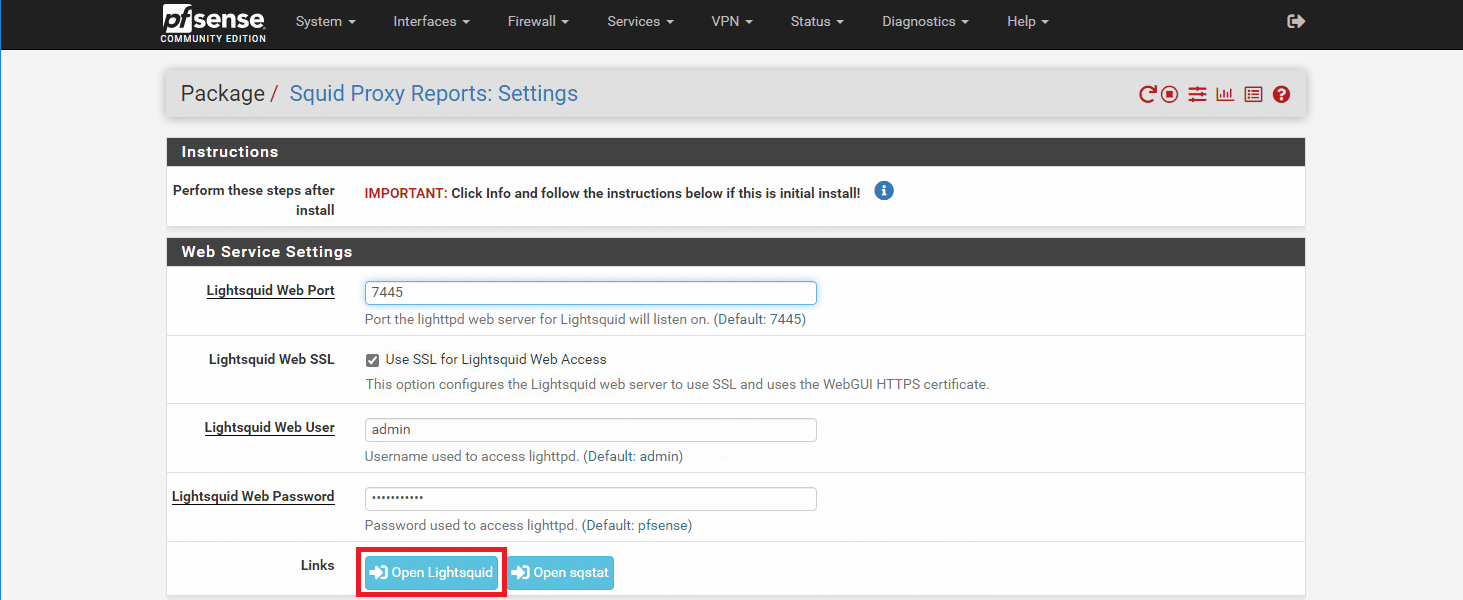Open the System dropdown menu
Image resolution: width=1463 pixels, height=600 pixels.
(326, 21)
